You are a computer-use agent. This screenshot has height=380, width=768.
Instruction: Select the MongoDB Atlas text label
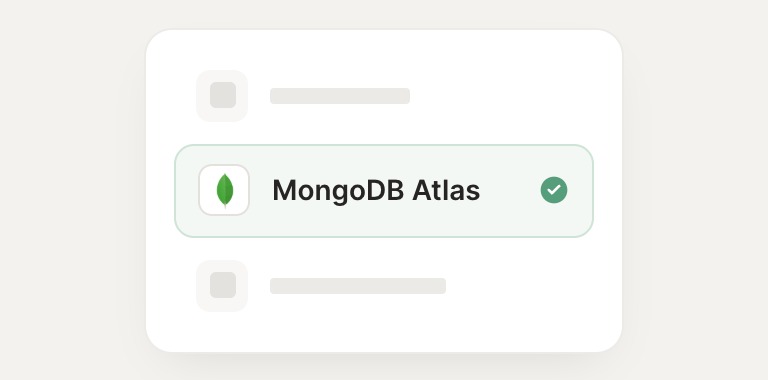[x=376, y=190]
